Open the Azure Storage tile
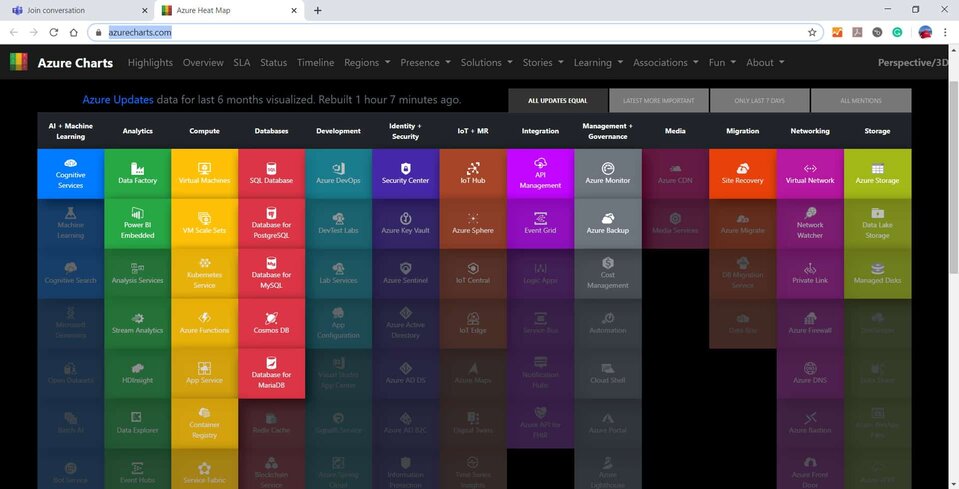Screen dimensions: 959x489 tap(877, 174)
